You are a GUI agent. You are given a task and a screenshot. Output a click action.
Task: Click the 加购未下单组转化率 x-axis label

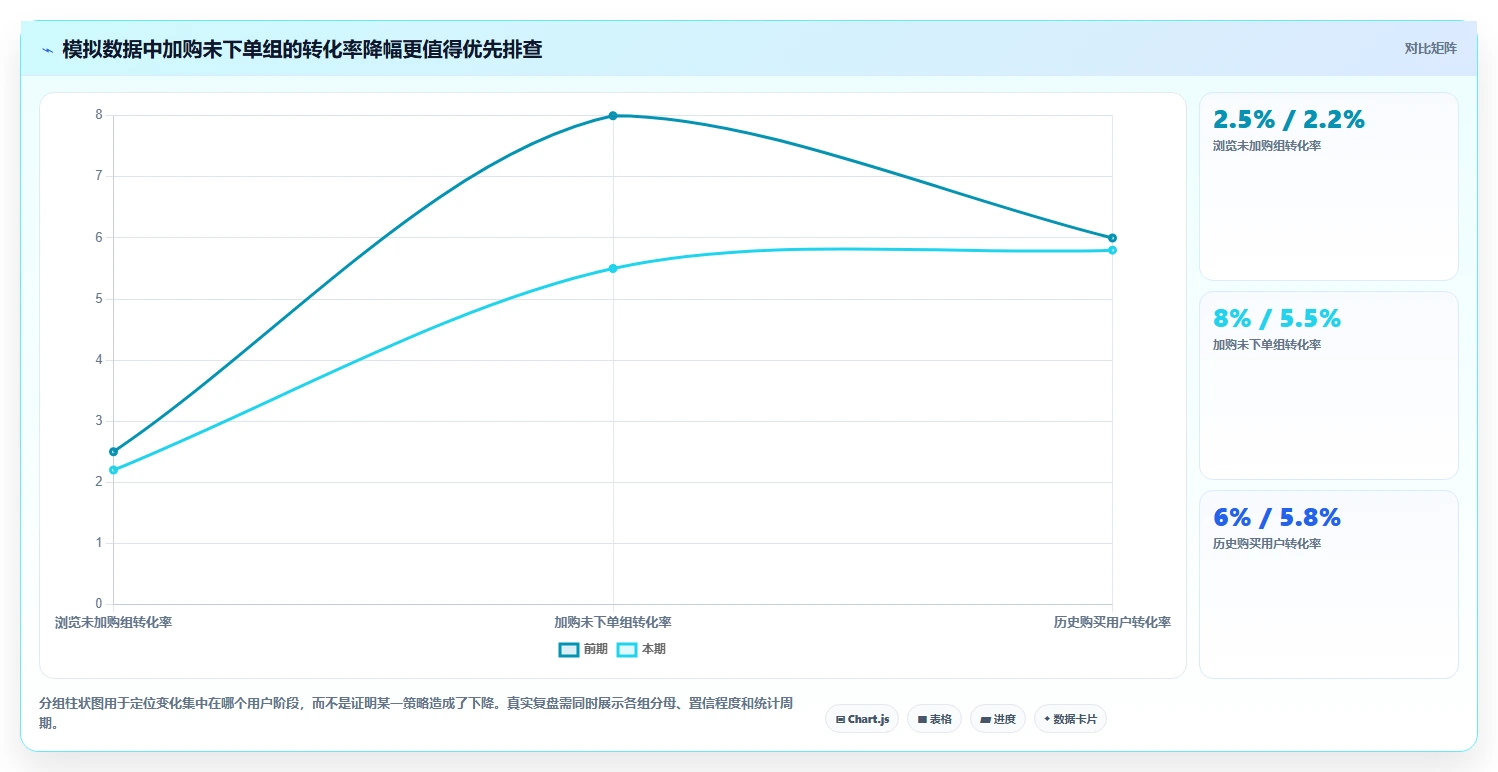pos(613,622)
